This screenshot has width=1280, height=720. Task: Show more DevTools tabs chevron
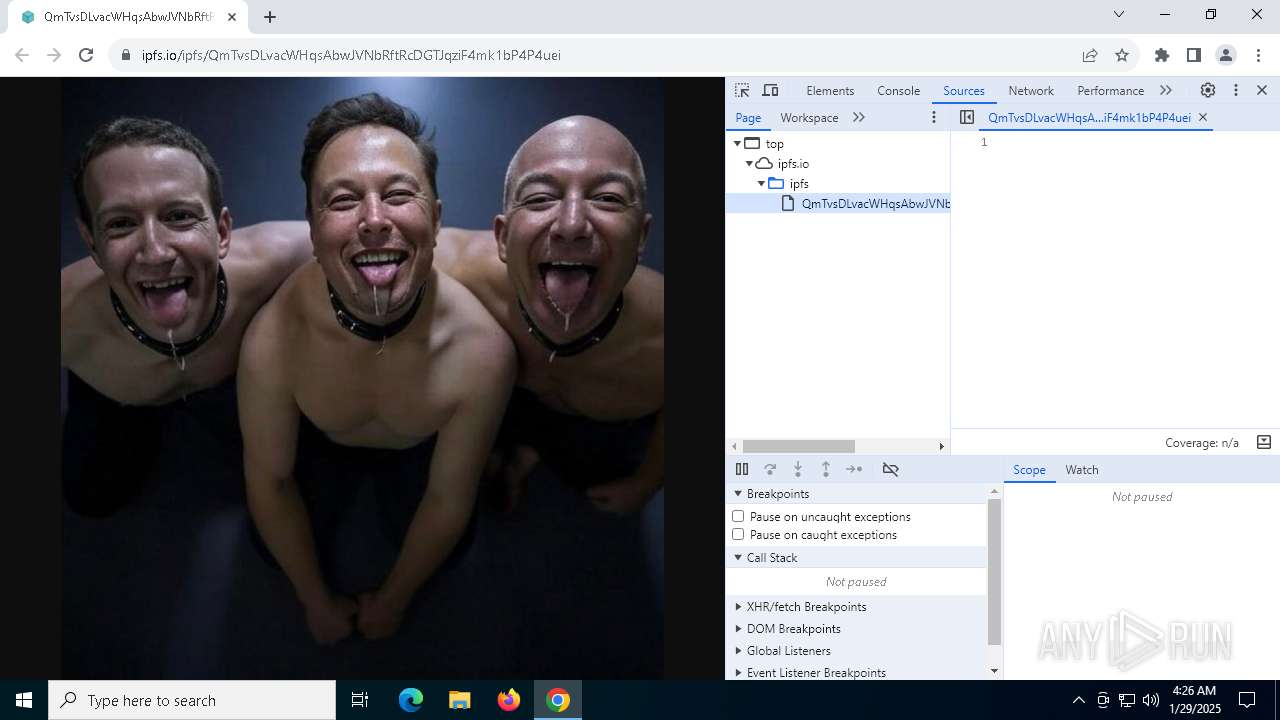tap(1166, 90)
